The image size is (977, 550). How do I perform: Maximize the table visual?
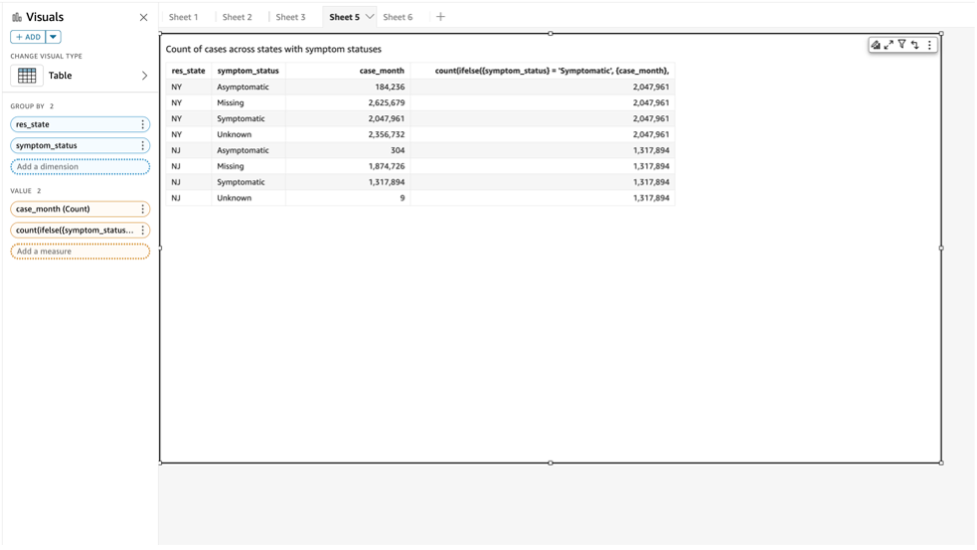(x=889, y=45)
